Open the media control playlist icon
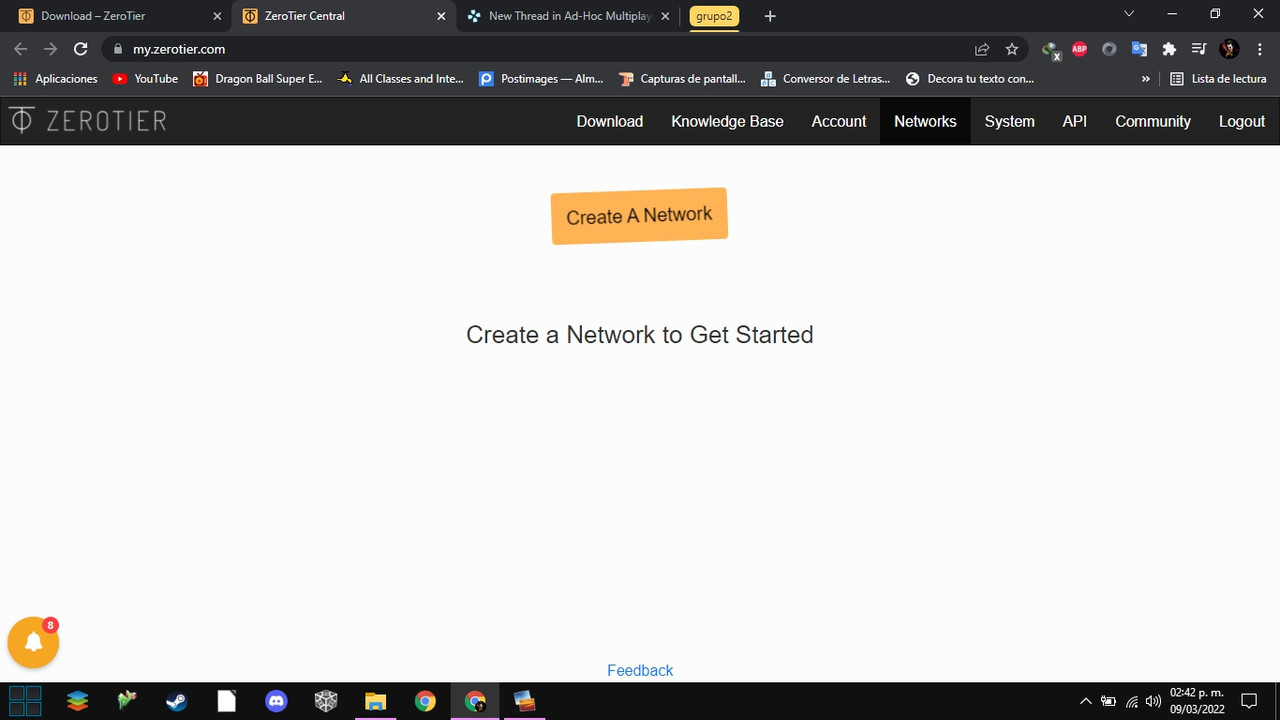This screenshot has width=1280, height=720. [x=1199, y=49]
